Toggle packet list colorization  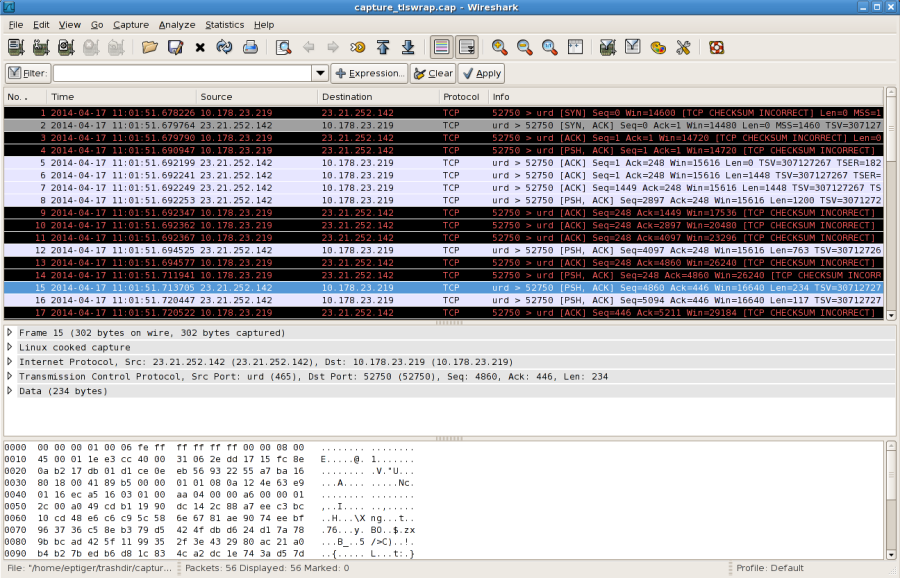[x=444, y=46]
